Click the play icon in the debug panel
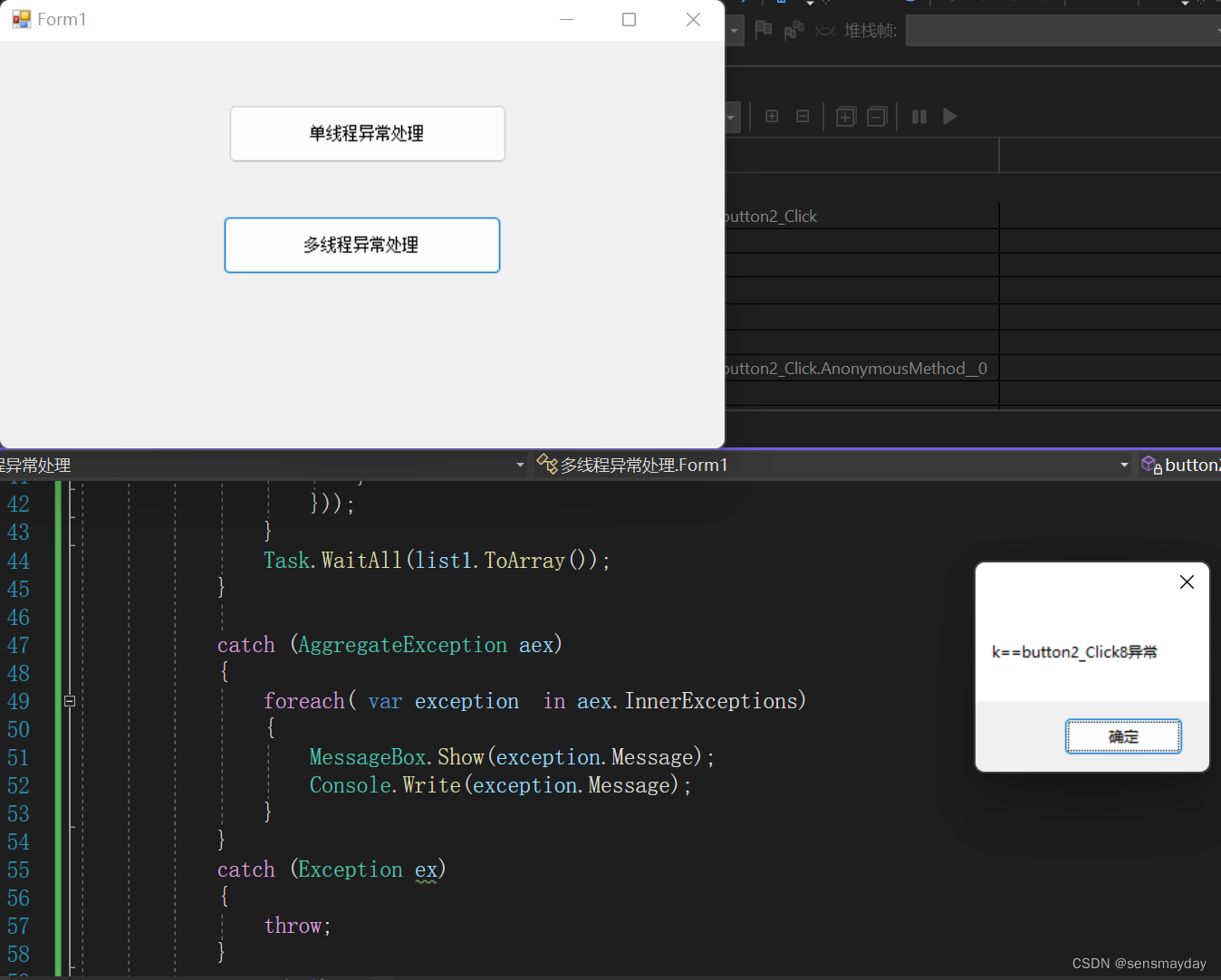The image size is (1221, 980). pyautogui.click(x=949, y=117)
